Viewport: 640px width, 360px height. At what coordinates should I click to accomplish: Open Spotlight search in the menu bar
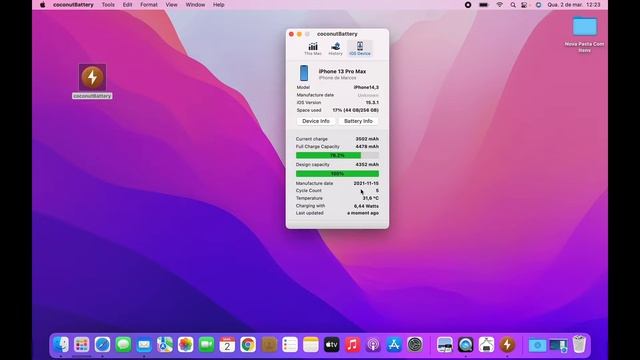pos(513,5)
